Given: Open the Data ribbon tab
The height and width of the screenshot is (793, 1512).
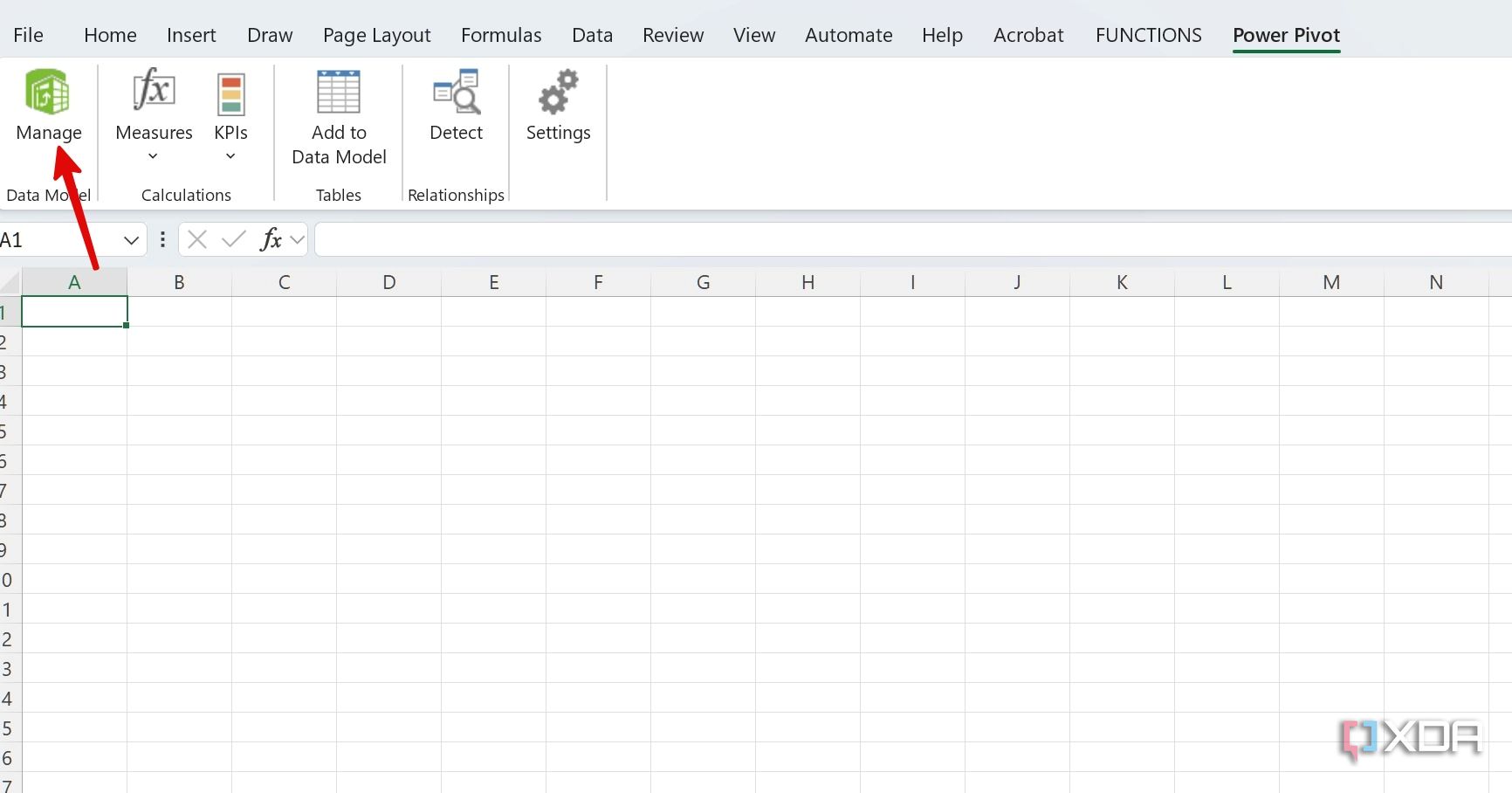Looking at the screenshot, I should [592, 35].
